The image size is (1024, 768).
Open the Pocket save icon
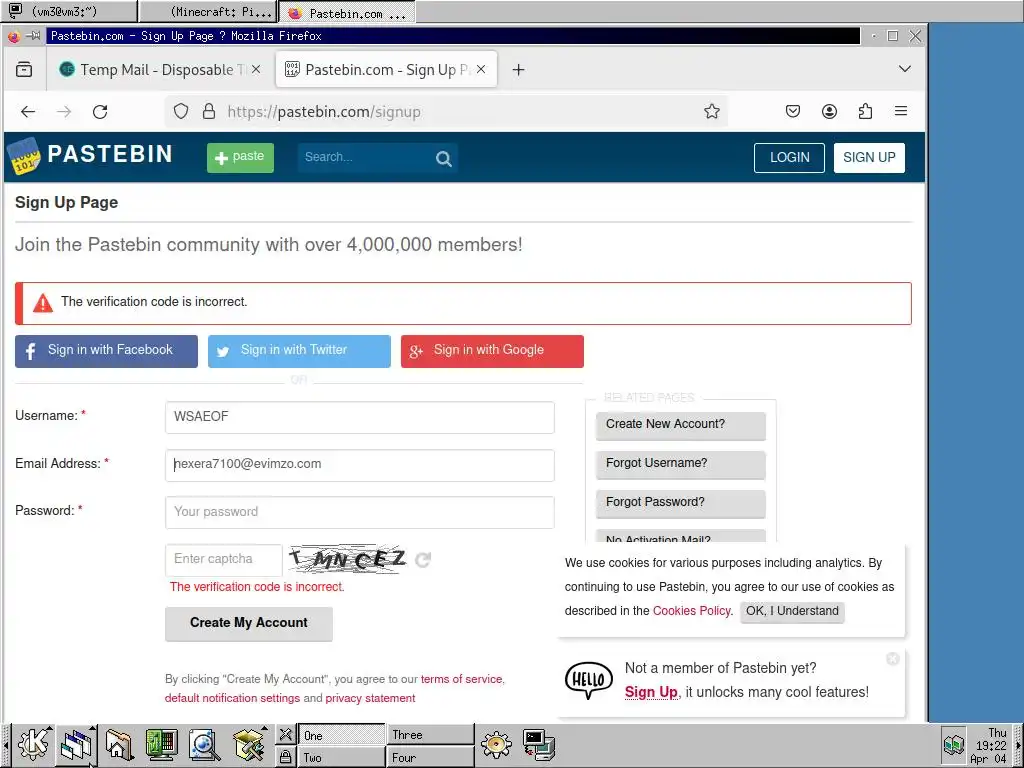pos(793,112)
